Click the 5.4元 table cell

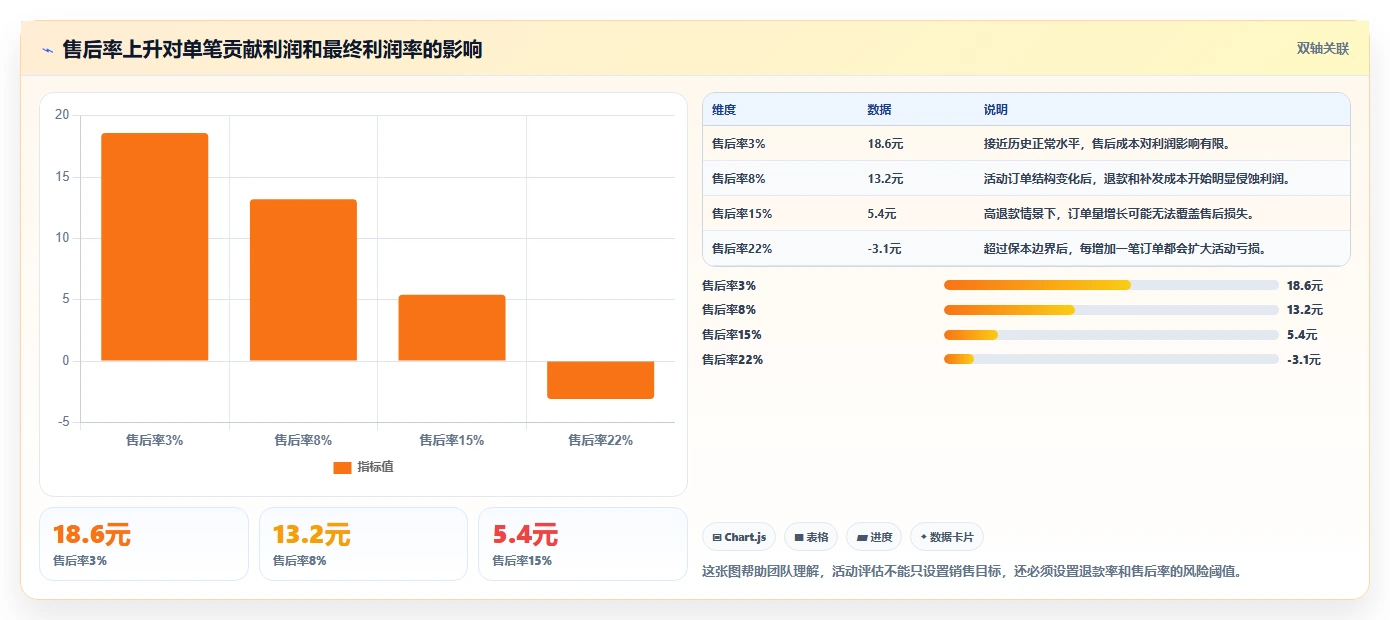tap(882, 214)
